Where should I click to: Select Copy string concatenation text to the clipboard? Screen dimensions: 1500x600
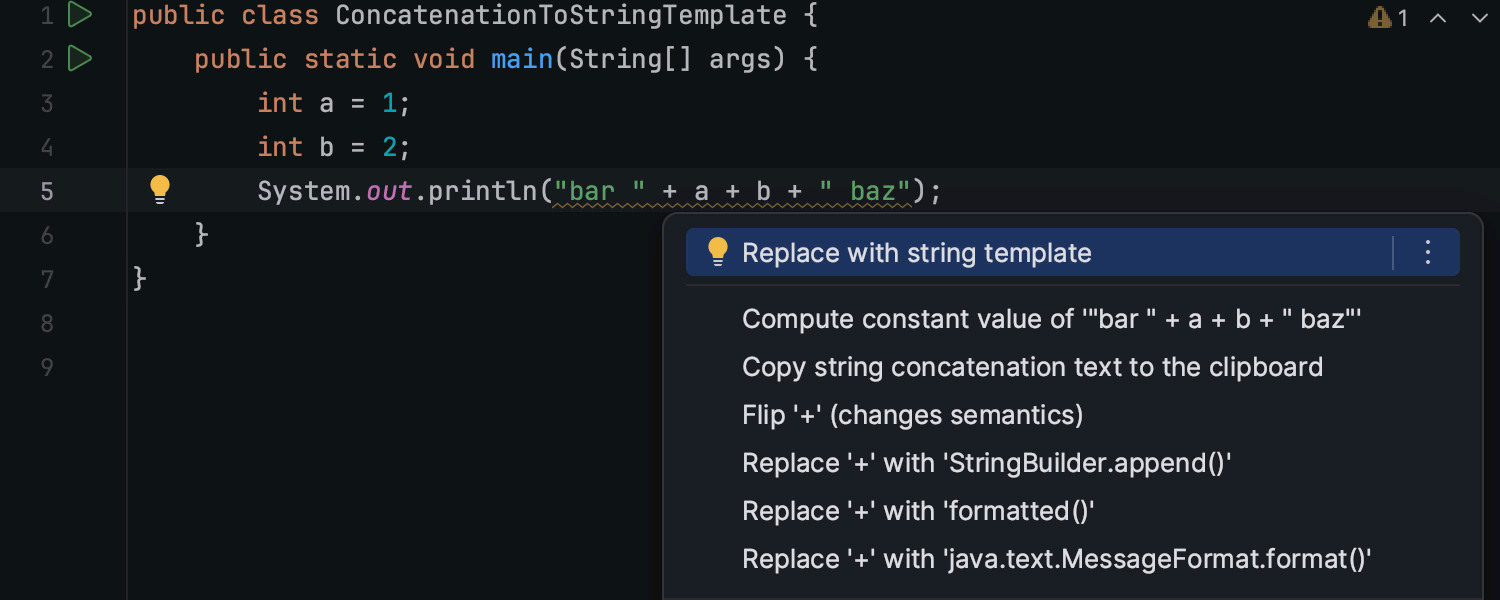pyautogui.click(x=1032, y=367)
